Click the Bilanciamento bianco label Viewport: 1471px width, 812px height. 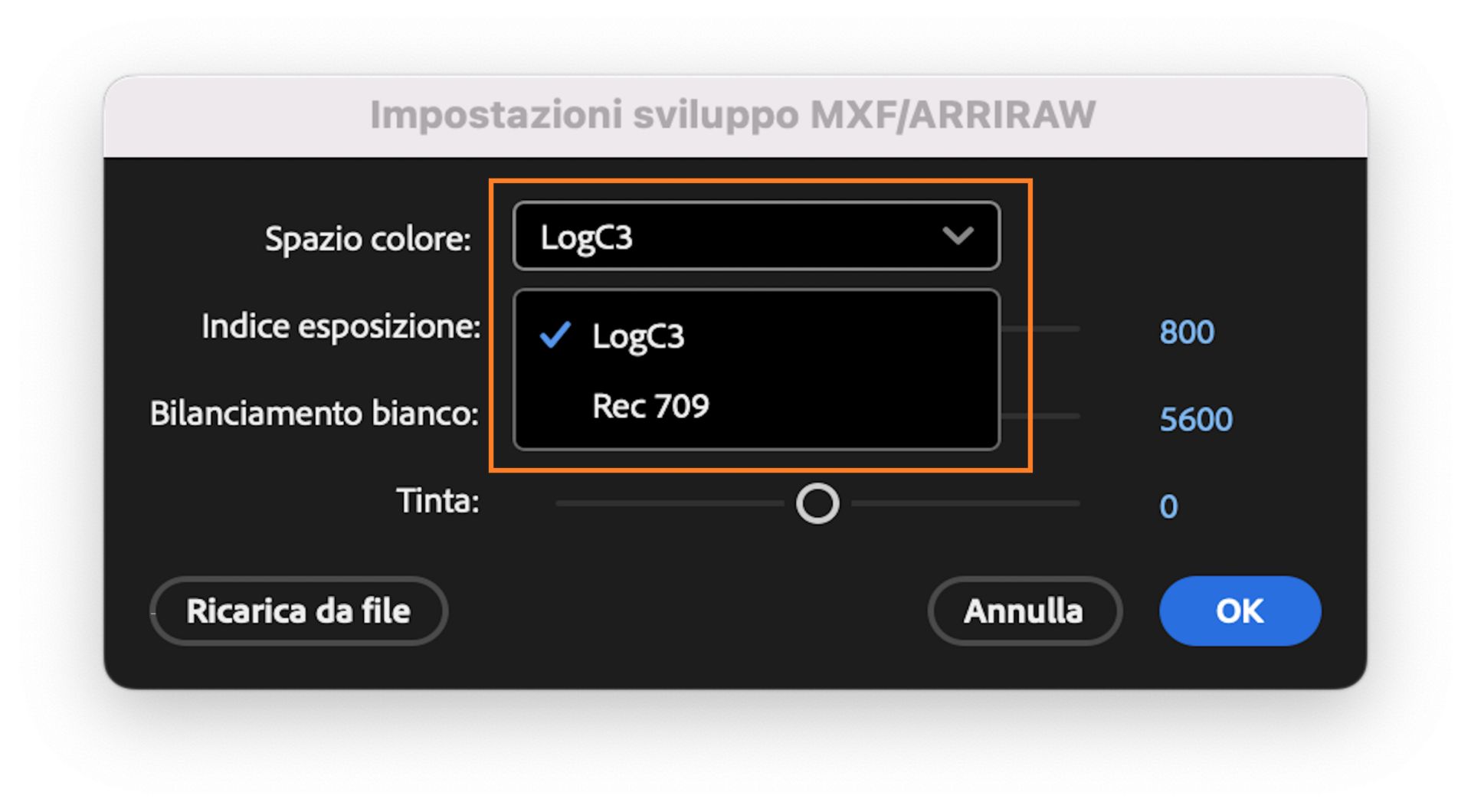point(316,413)
